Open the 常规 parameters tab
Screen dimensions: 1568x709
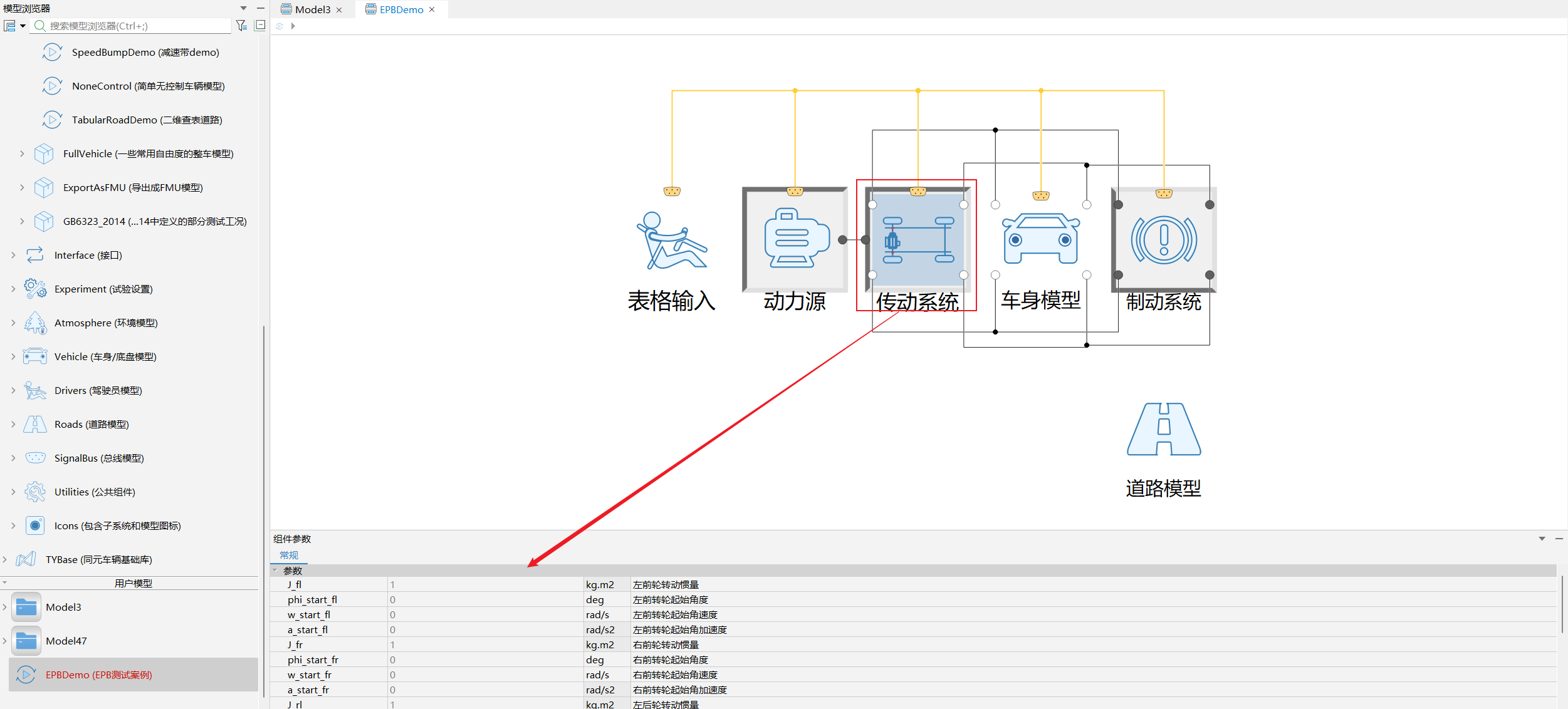click(289, 556)
